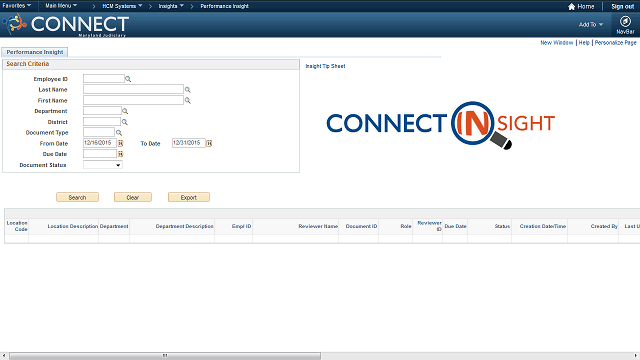Select the Performance Insight tab
This screenshot has height=360, width=640.
click(x=35, y=52)
